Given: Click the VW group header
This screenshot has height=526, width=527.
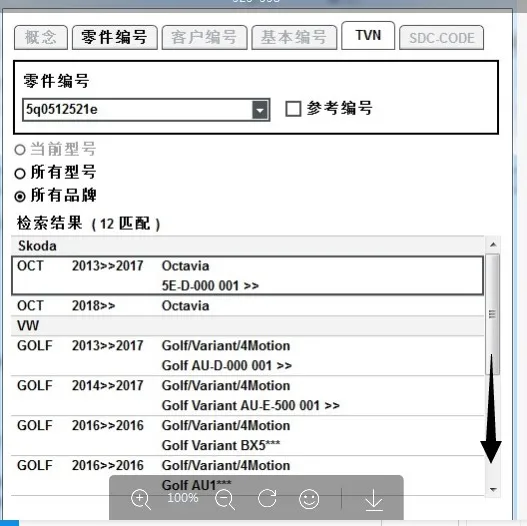Looking at the screenshot, I should (247, 326).
